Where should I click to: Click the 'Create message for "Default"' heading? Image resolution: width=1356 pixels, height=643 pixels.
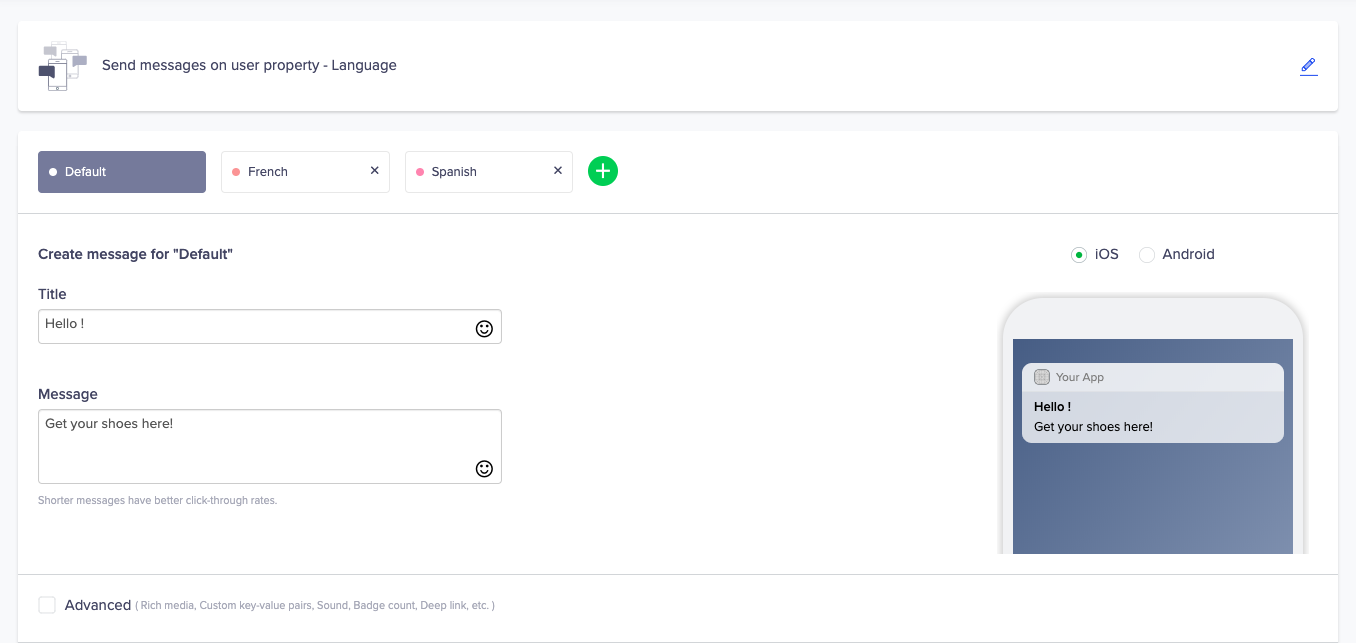tap(135, 254)
